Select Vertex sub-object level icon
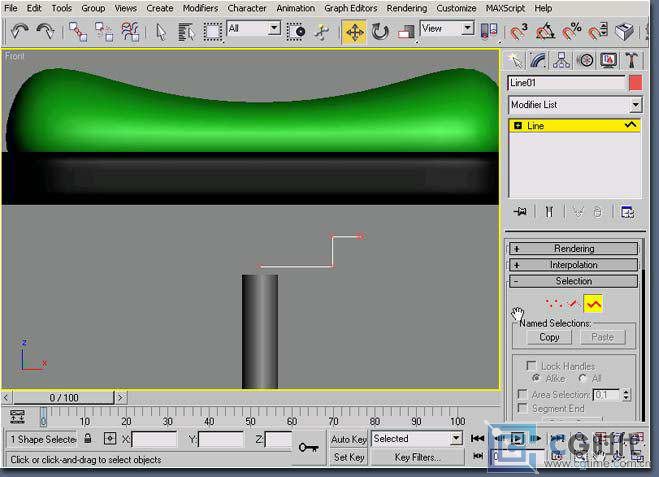 [x=554, y=303]
